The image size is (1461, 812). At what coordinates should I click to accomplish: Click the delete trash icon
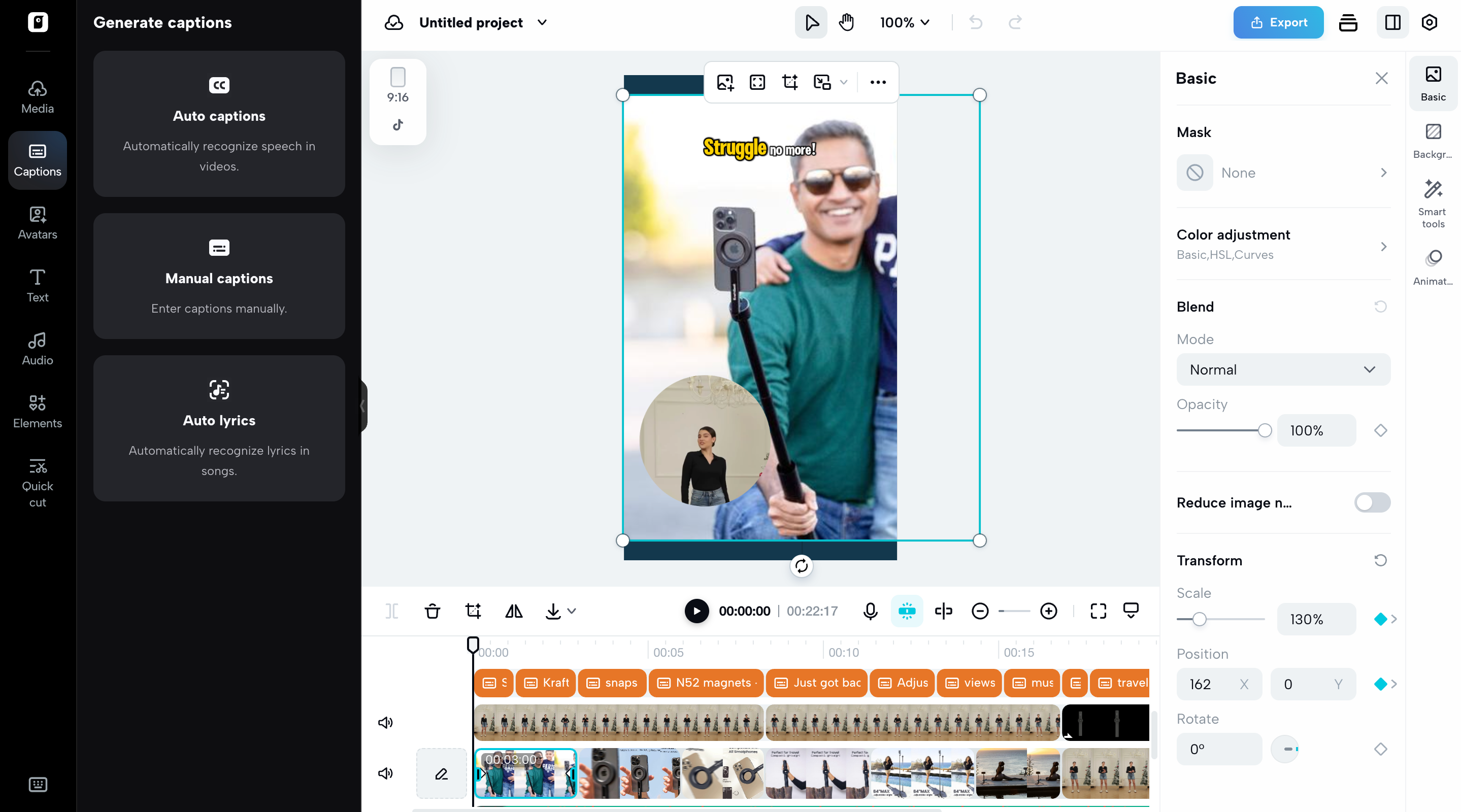[x=432, y=611]
